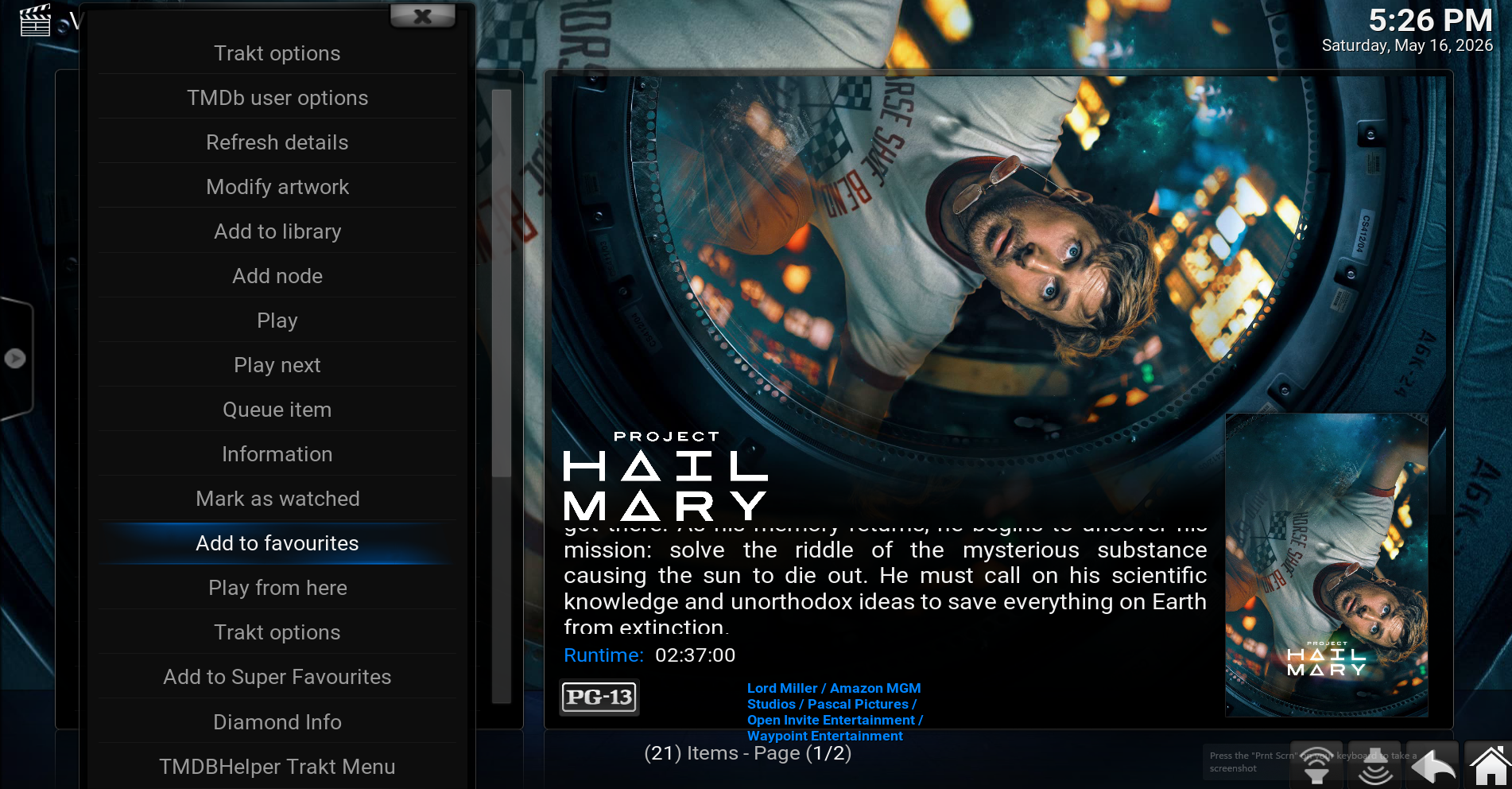Choose Mark as watched

[x=277, y=499]
